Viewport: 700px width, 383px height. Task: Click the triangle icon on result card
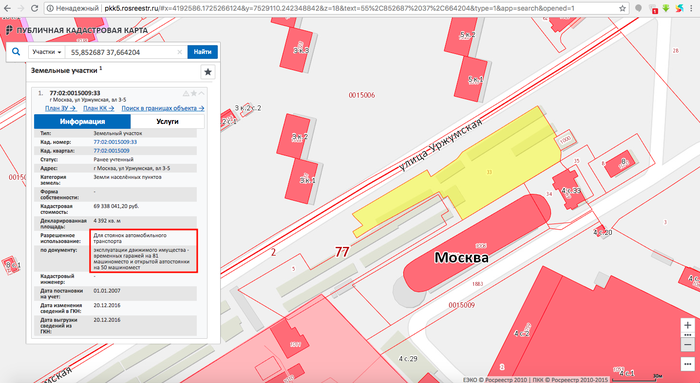[186, 93]
